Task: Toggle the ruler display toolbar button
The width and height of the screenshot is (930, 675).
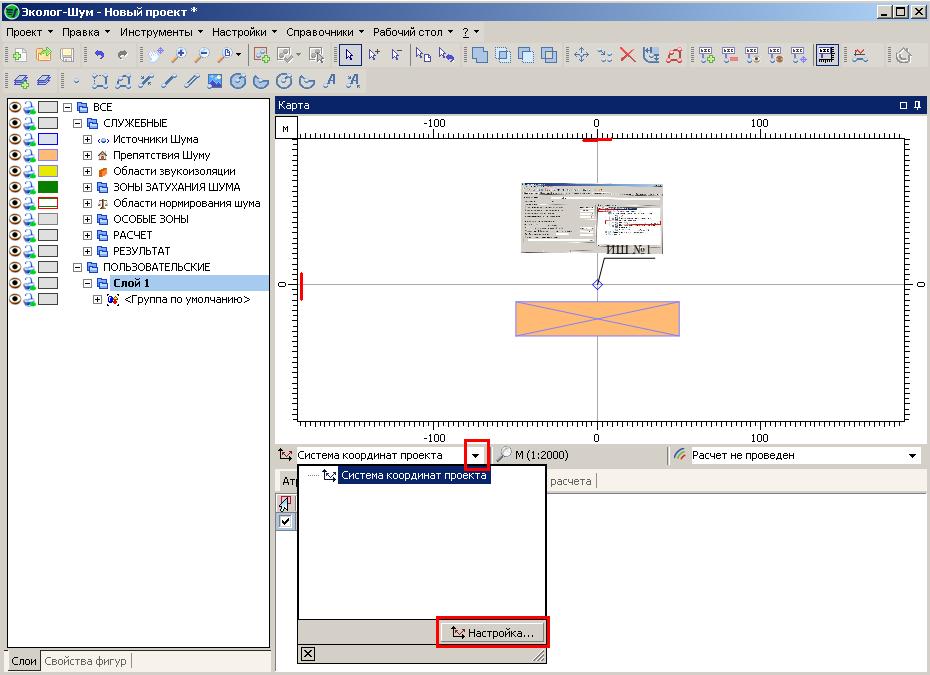Action: click(x=826, y=55)
